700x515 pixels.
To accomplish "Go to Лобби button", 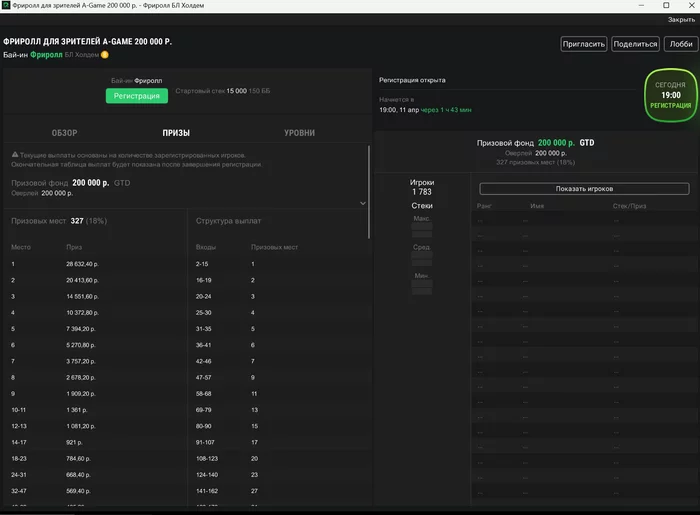I will pyautogui.click(x=681, y=44).
